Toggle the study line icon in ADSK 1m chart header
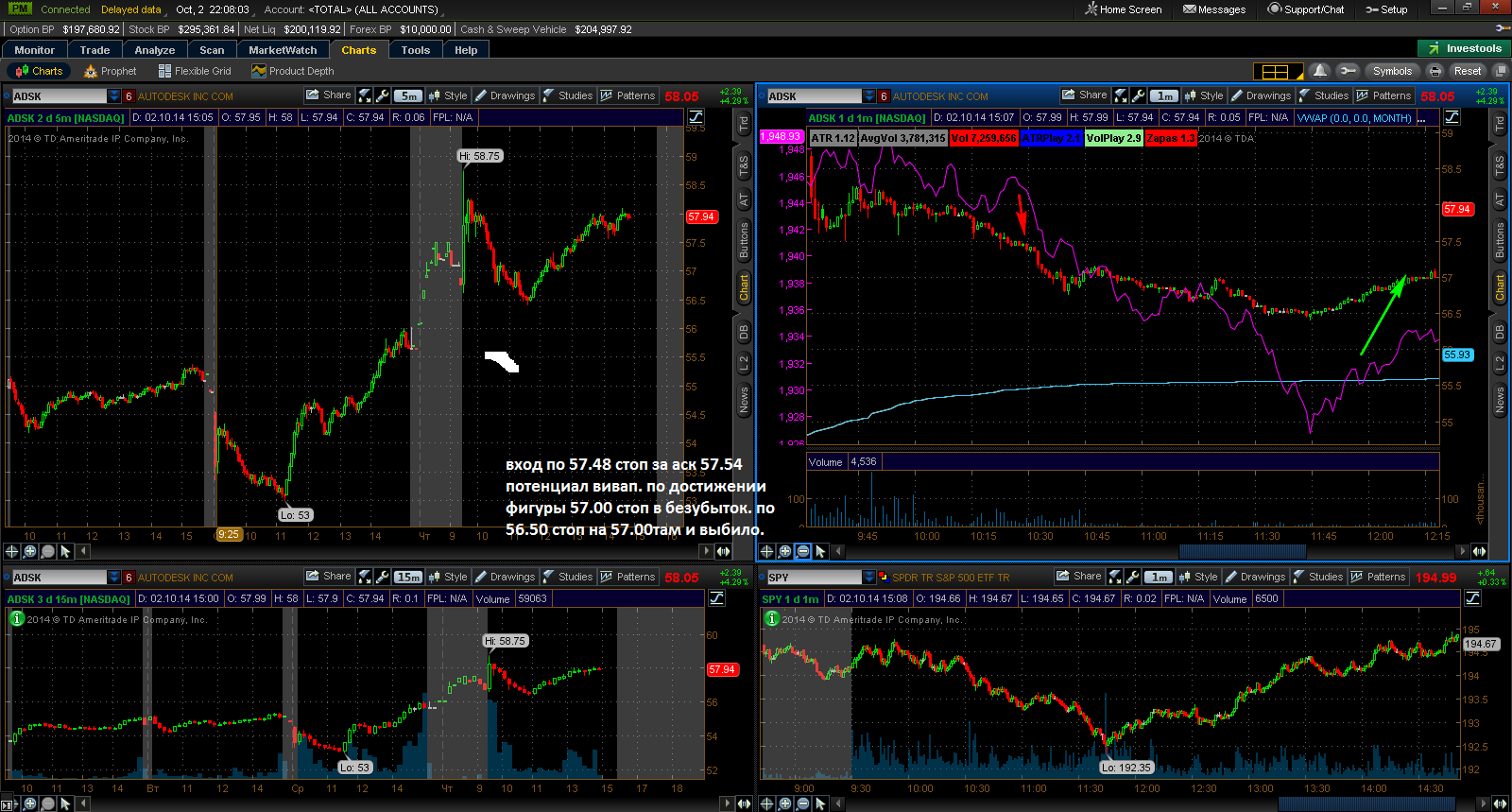The image size is (1512, 812). point(1452,117)
